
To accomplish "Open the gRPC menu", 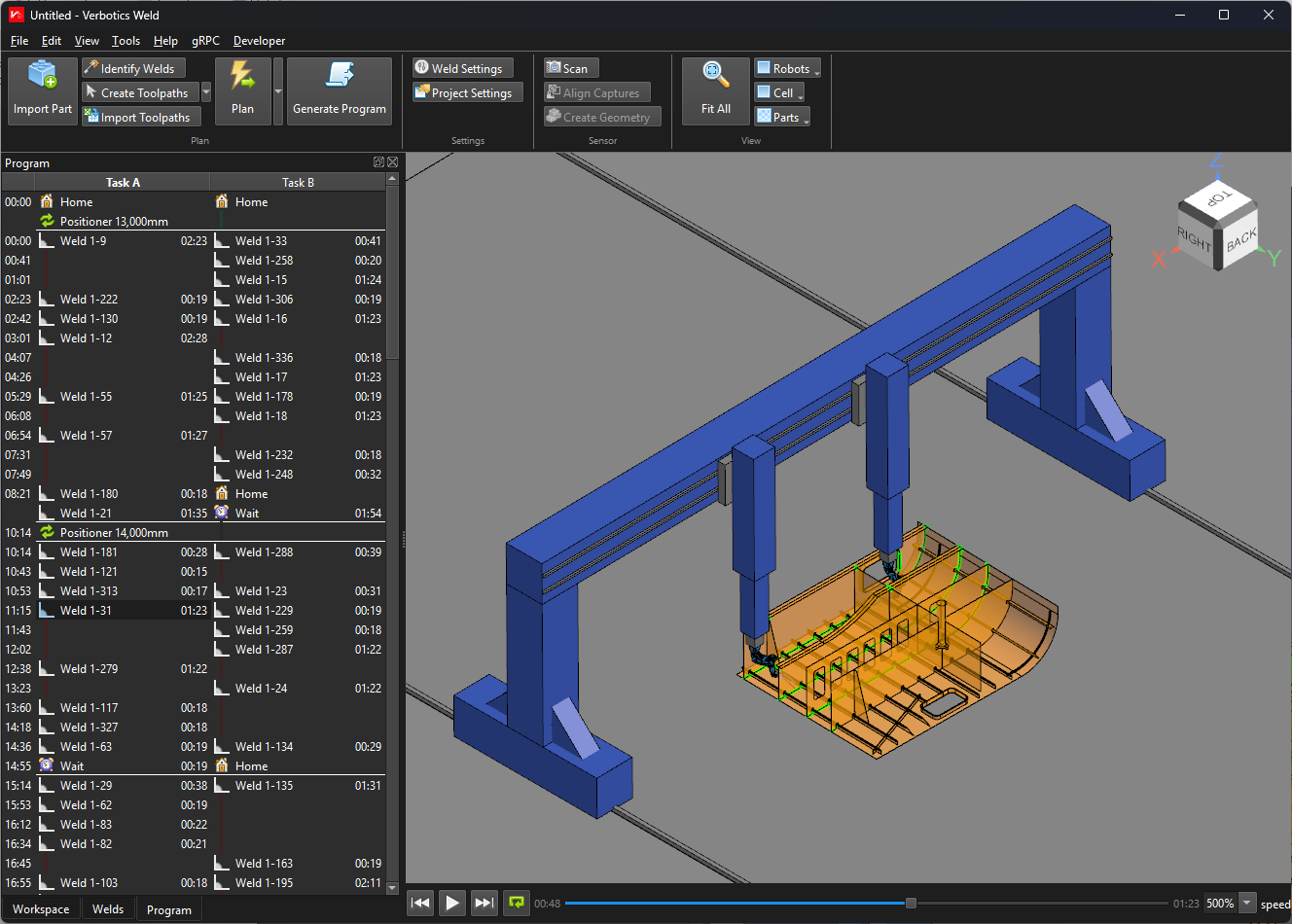I will (205, 41).
